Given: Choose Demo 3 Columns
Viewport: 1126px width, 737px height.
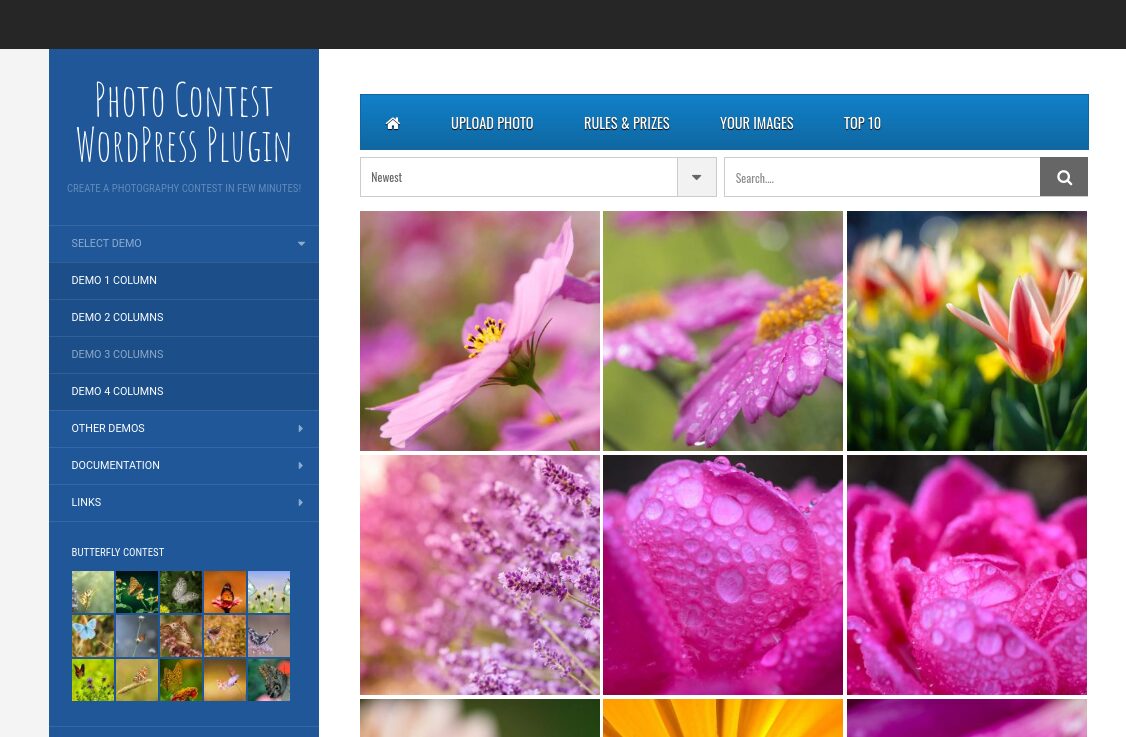Looking at the screenshot, I should pos(184,355).
